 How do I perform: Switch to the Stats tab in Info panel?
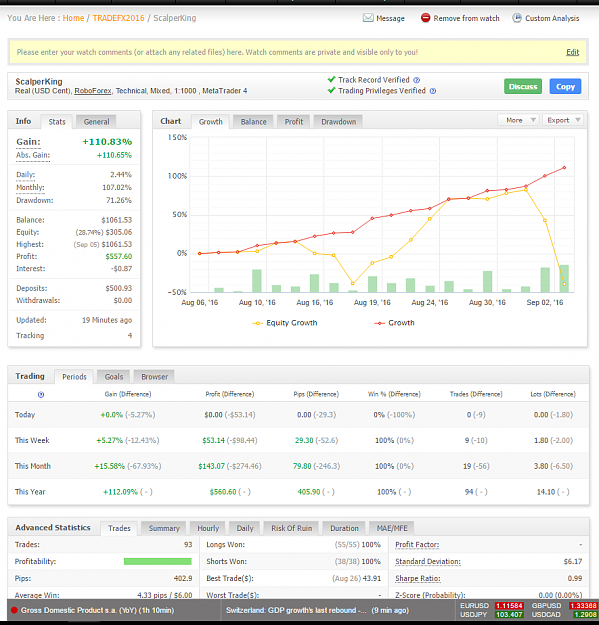point(57,122)
